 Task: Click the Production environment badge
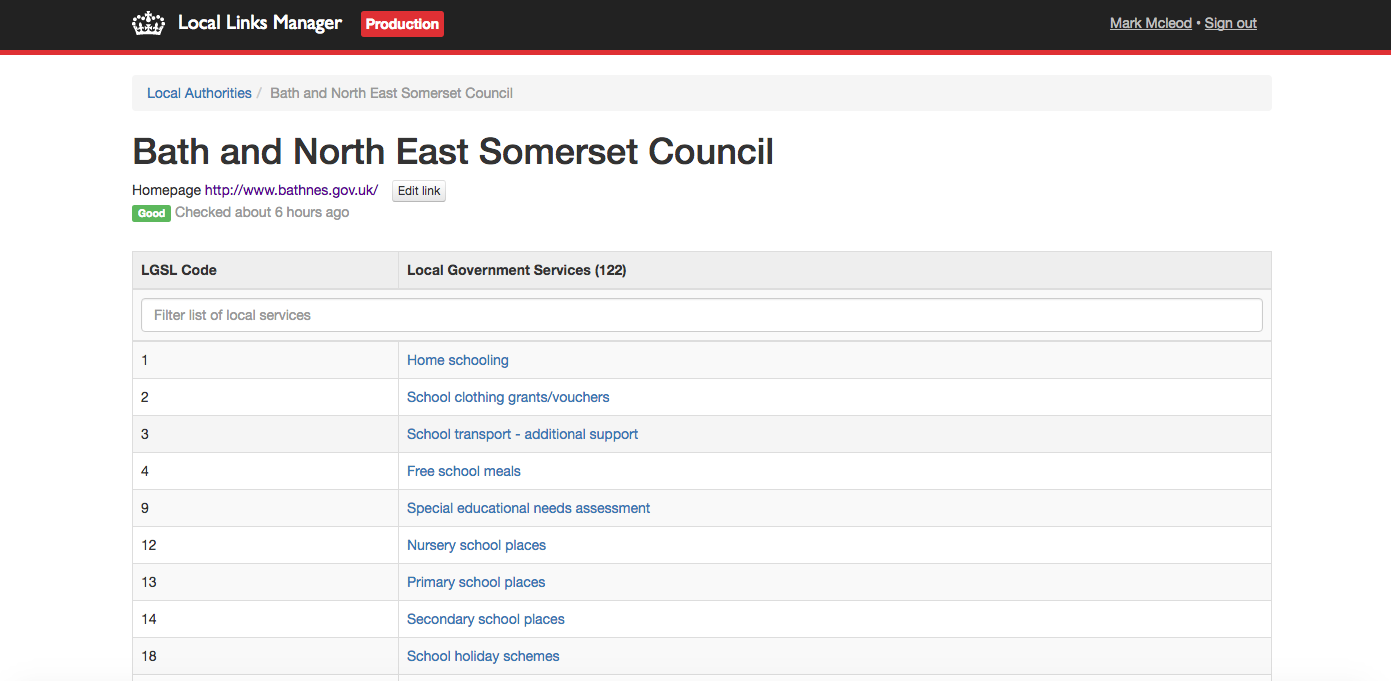tap(402, 23)
